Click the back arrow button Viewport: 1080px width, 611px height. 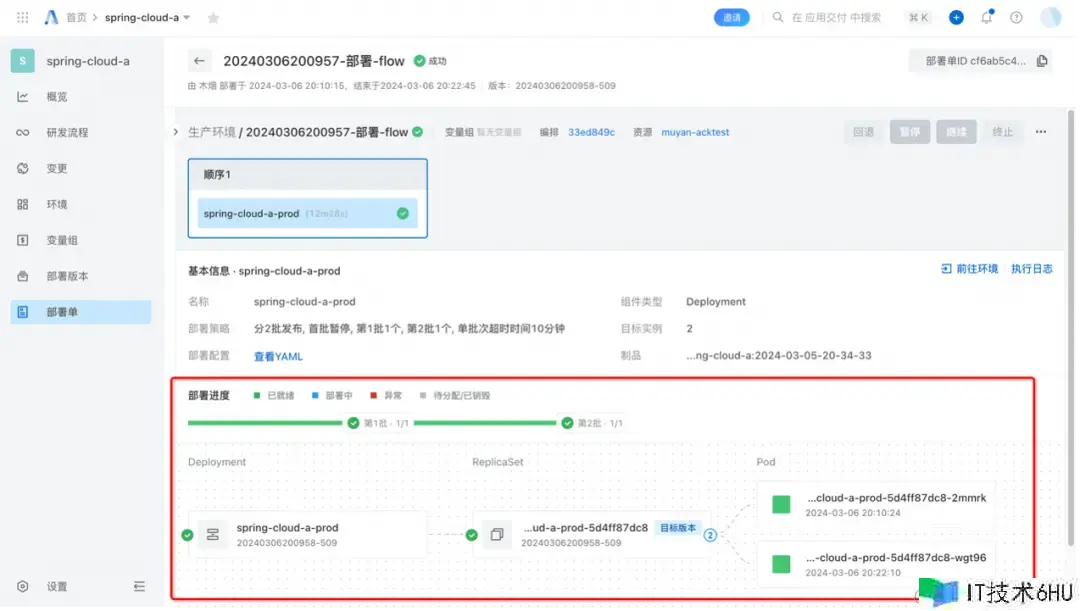click(201, 61)
